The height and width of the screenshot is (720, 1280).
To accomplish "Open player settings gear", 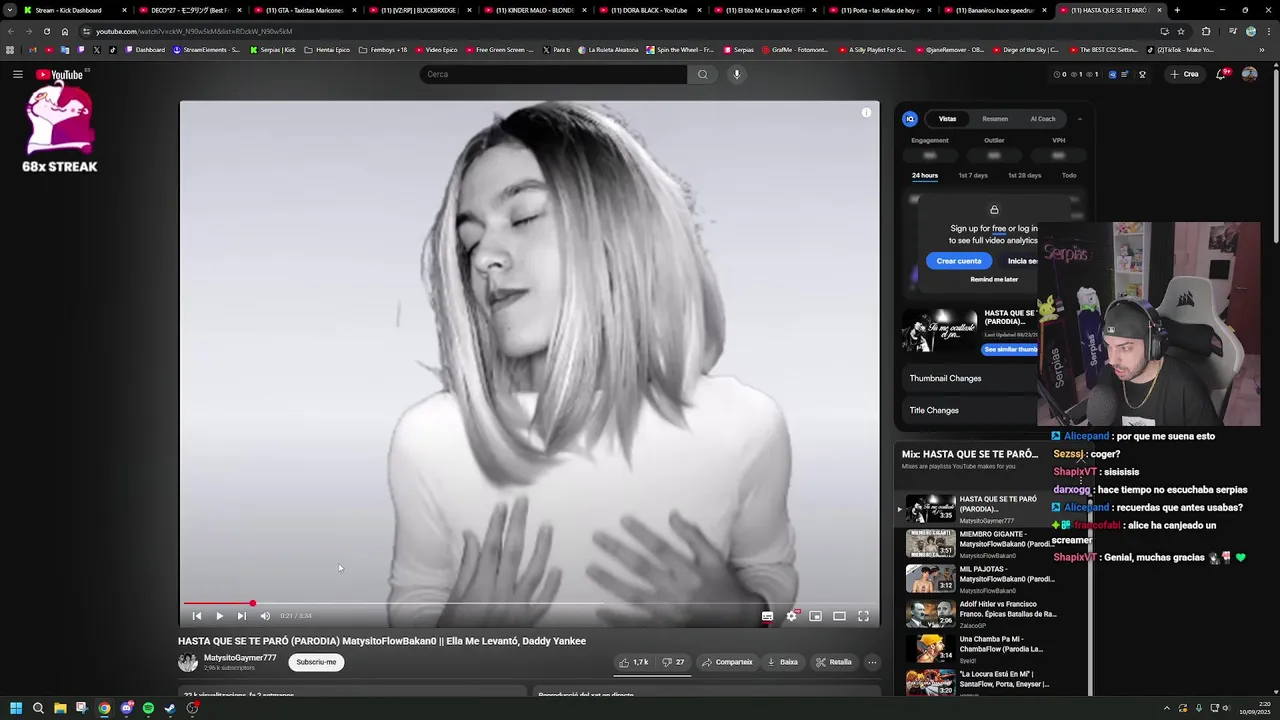I will click(x=791, y=616).
